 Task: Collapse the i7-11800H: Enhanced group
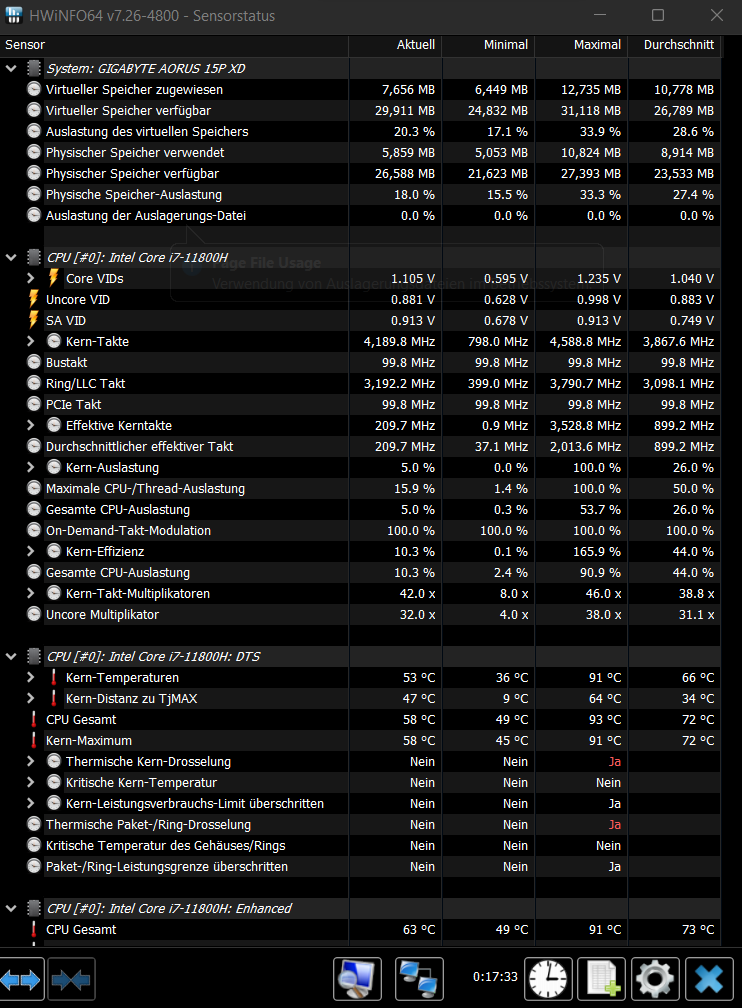11,908
